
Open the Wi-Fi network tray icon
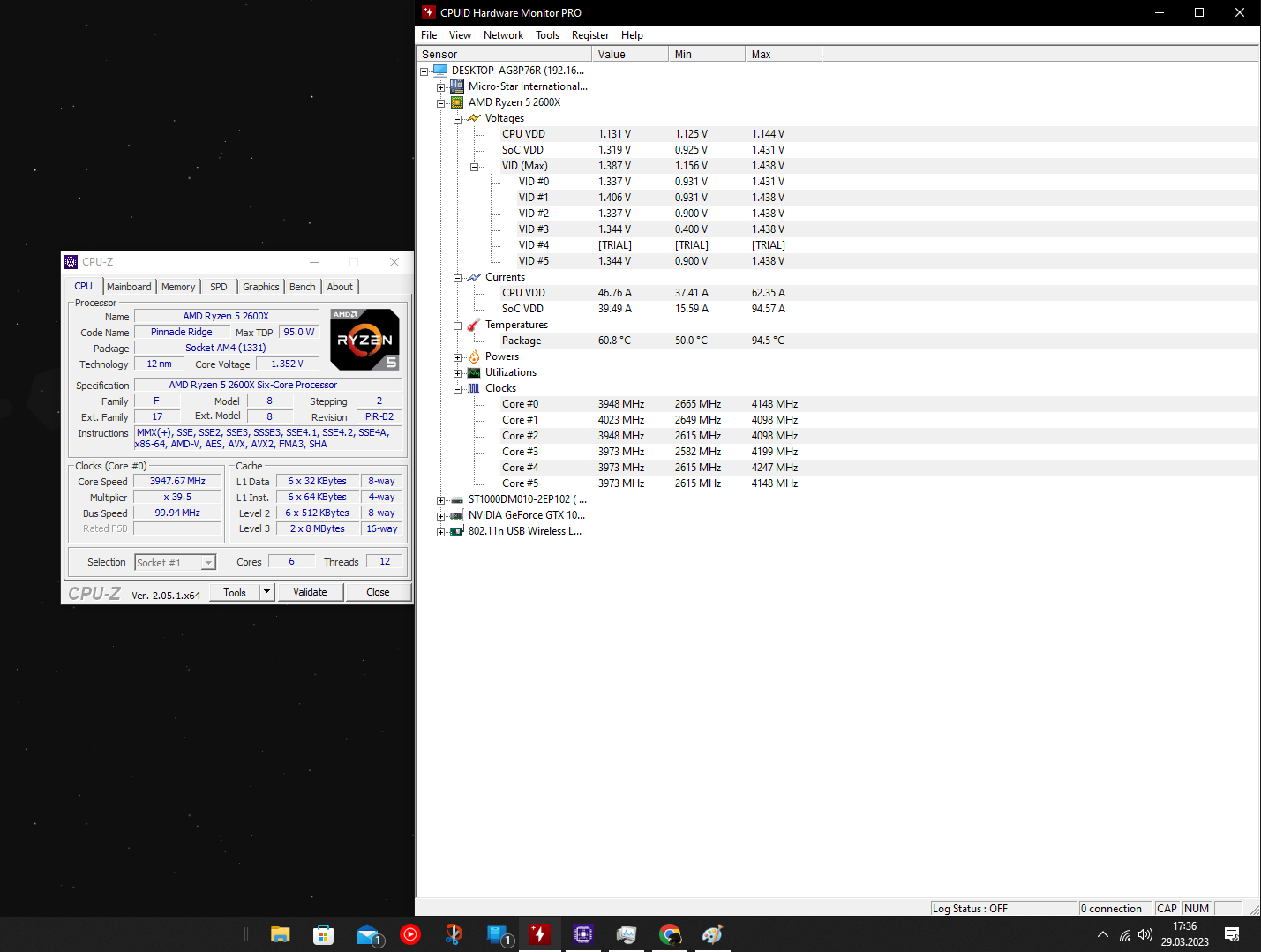click(1125, 934)
